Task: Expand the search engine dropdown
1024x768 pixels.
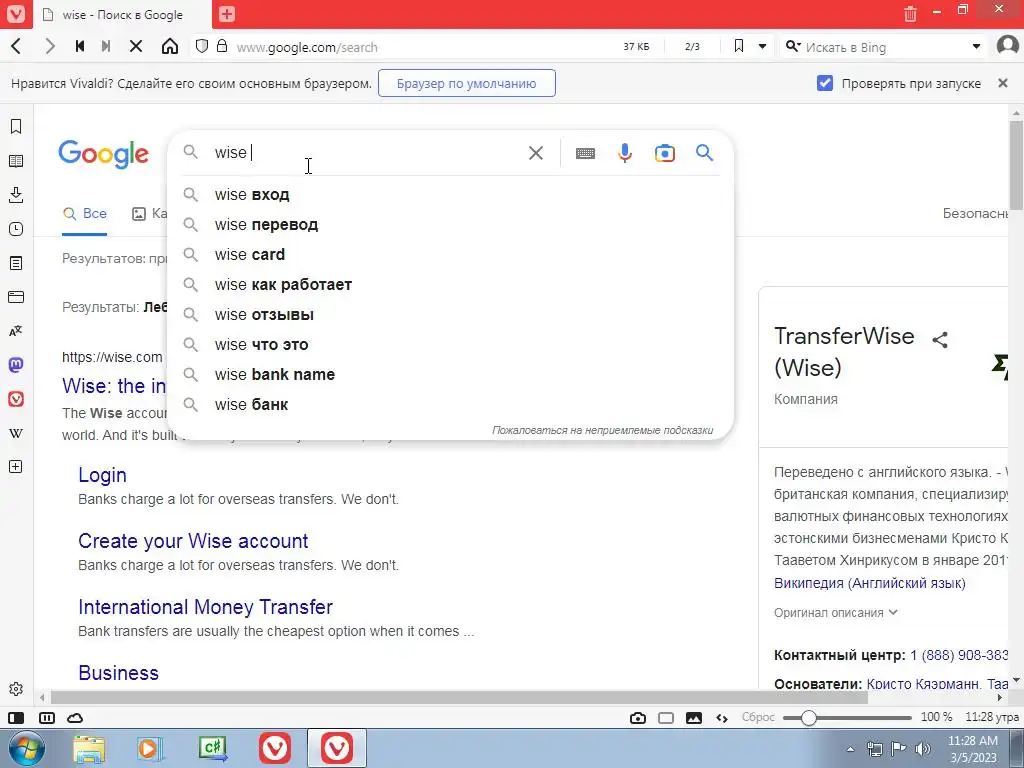Action: tap(976, 46)
